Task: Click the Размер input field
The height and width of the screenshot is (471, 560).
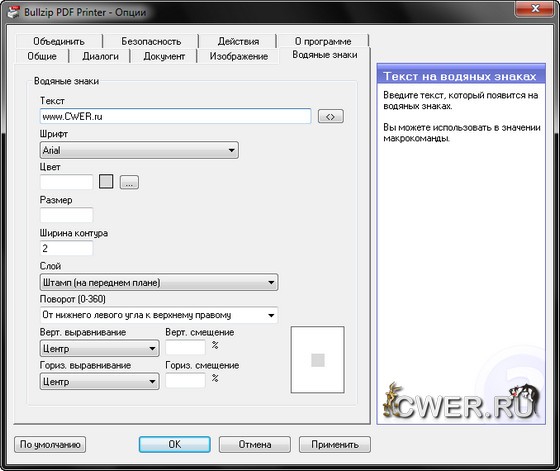Action: (x=66, y=215)
